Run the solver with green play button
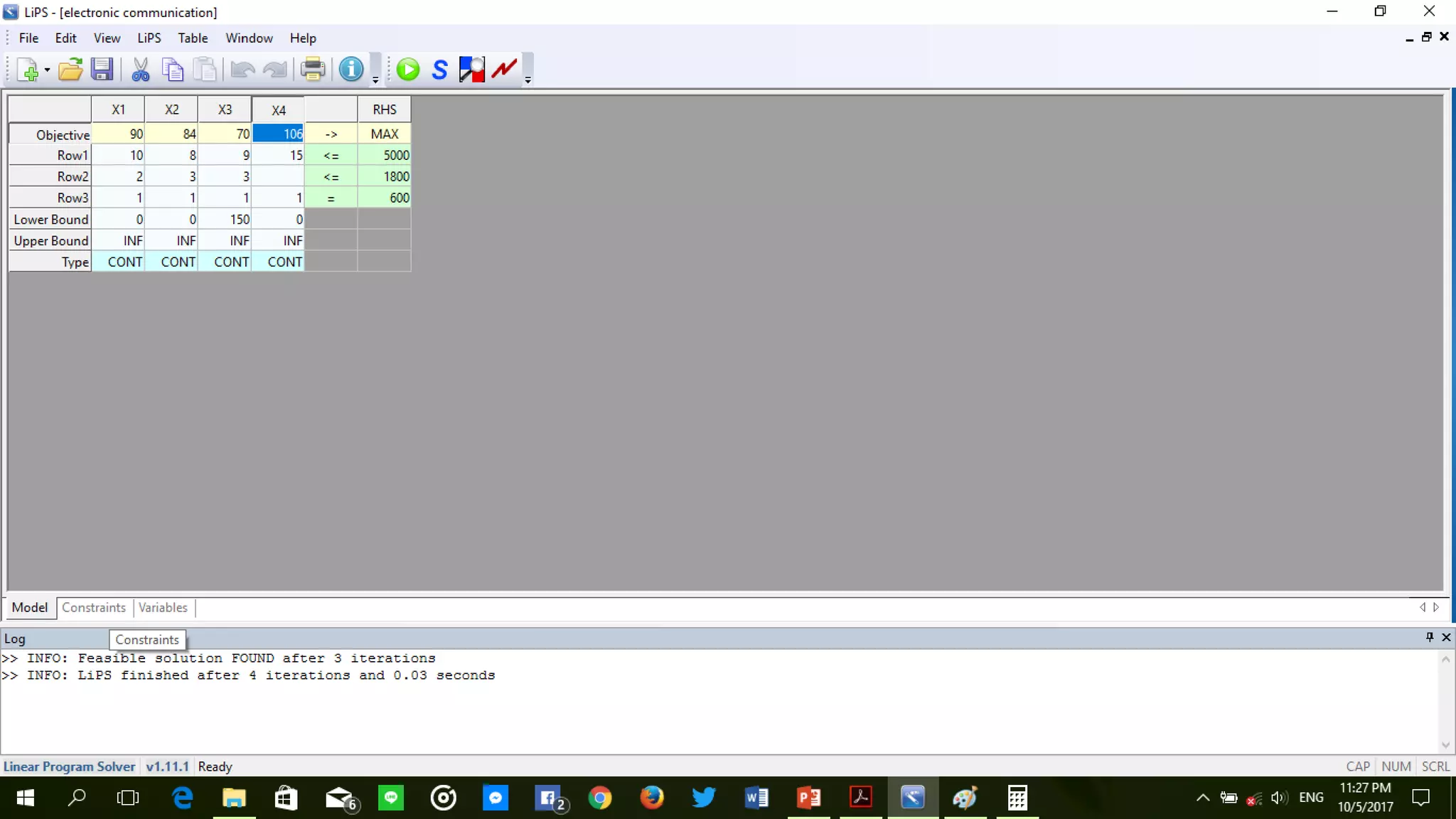Image resolution: width=1456 pixels, height=819 pixels. [407, 69]
